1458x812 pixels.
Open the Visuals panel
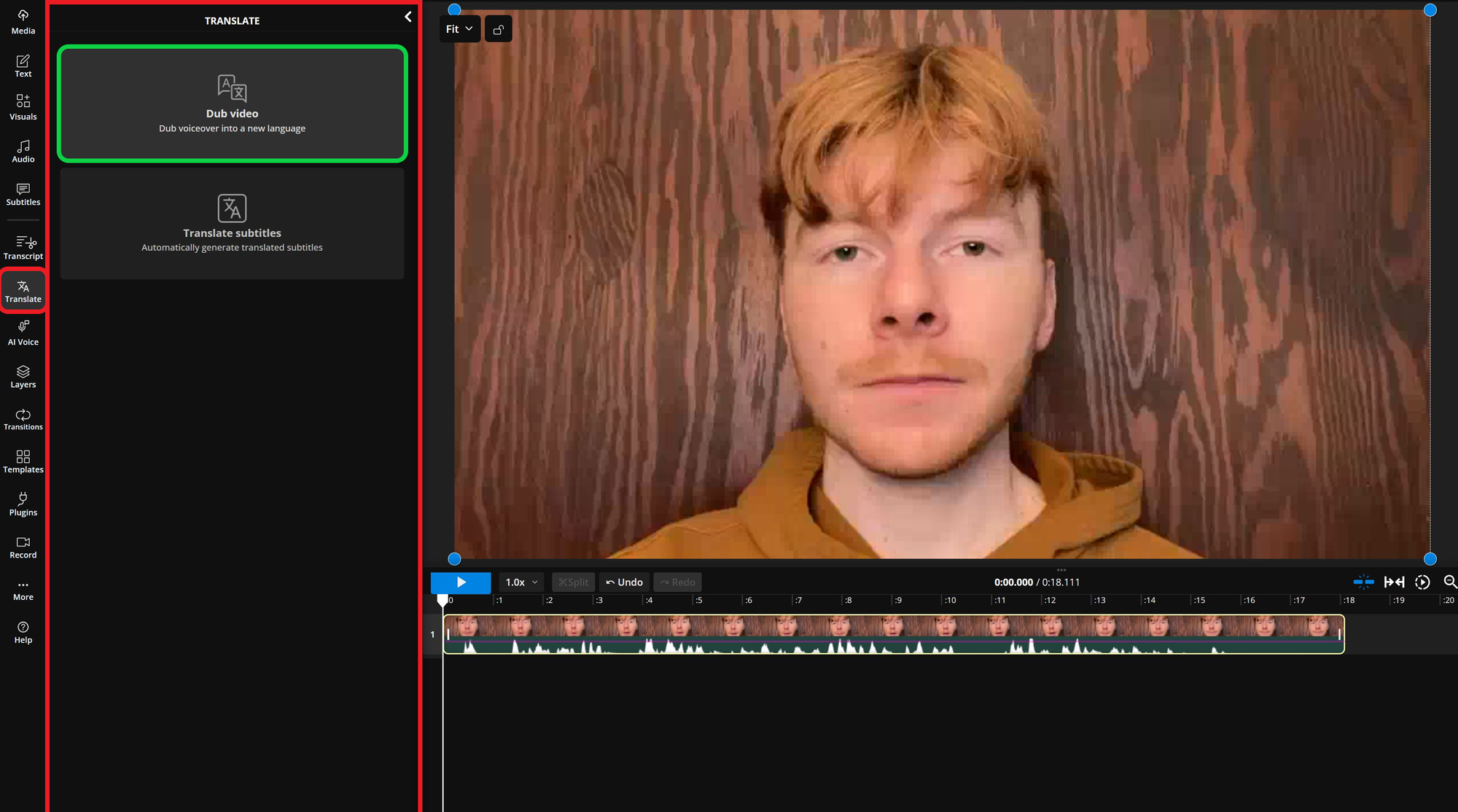[23, 107]
